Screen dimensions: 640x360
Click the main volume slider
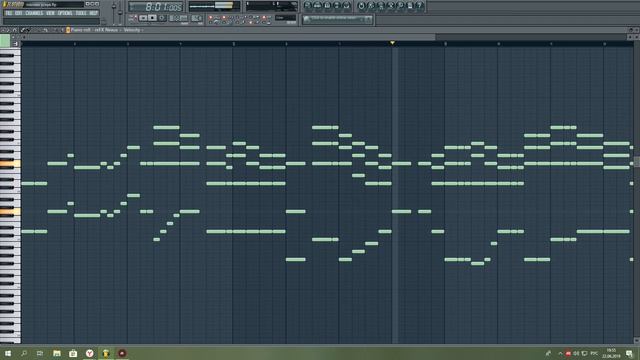[114, 13]
